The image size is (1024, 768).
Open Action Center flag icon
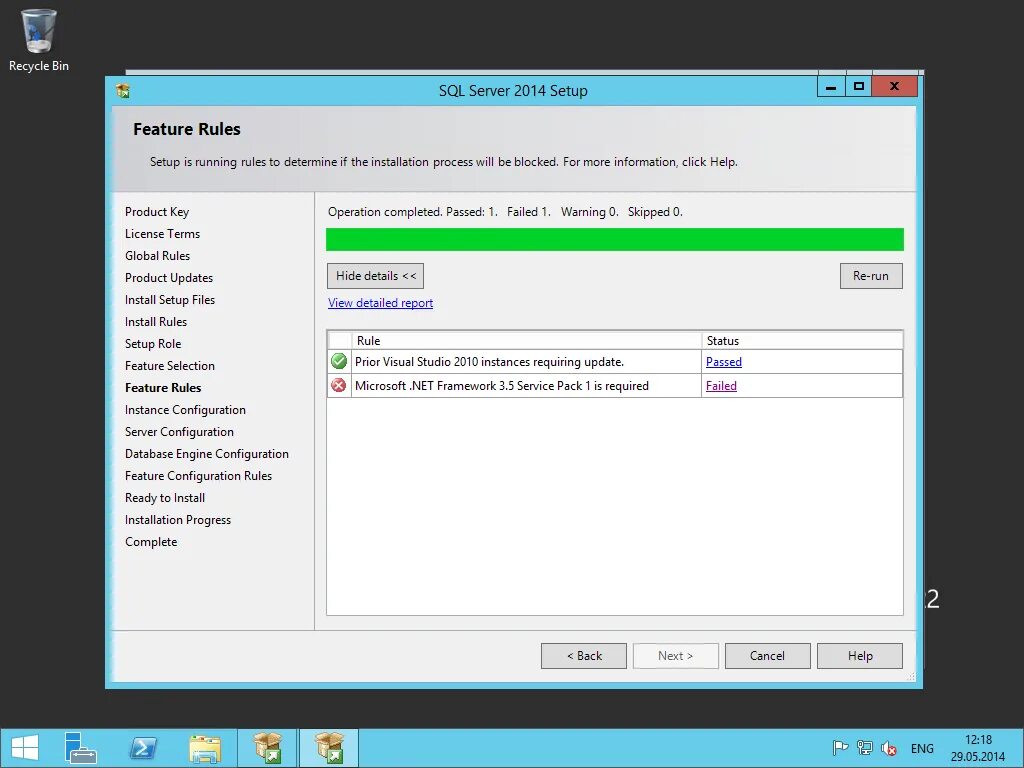(x=840, y=748)
